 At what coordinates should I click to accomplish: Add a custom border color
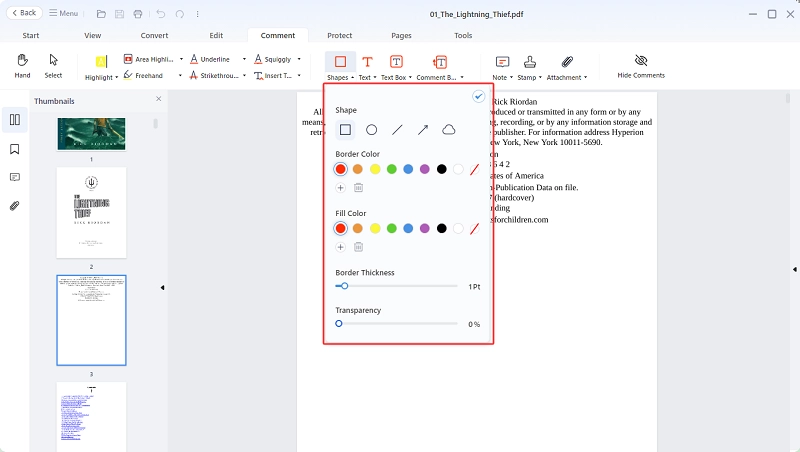pyautogui.click(x=340, y=188)
